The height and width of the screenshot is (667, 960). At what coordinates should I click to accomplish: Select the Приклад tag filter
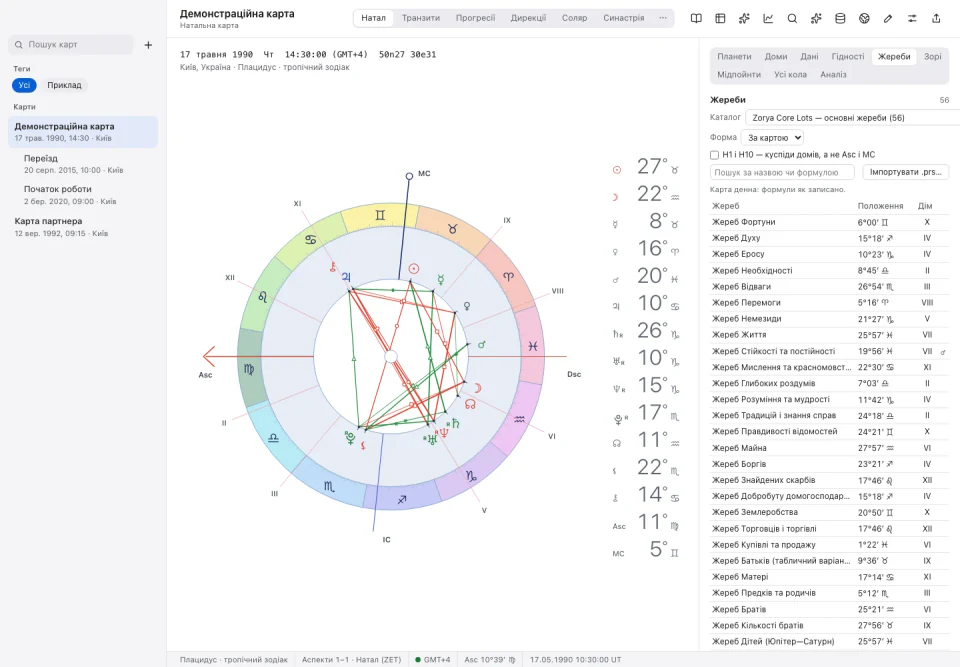(x=64, y=85)
